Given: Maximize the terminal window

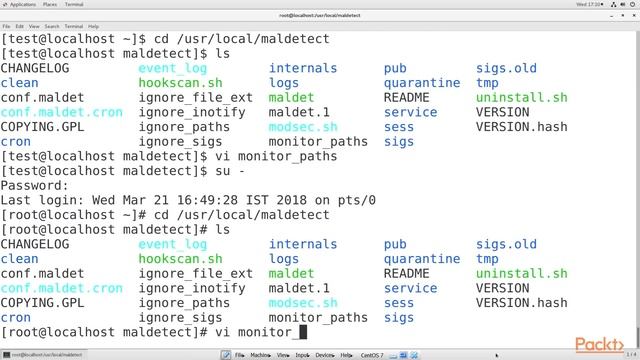Looking at the screenshot, I should 623,16.
